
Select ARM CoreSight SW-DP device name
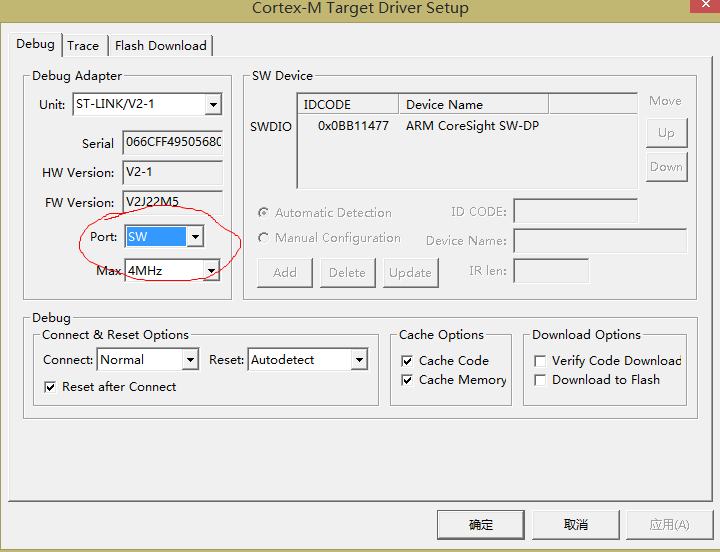[472, 126]
